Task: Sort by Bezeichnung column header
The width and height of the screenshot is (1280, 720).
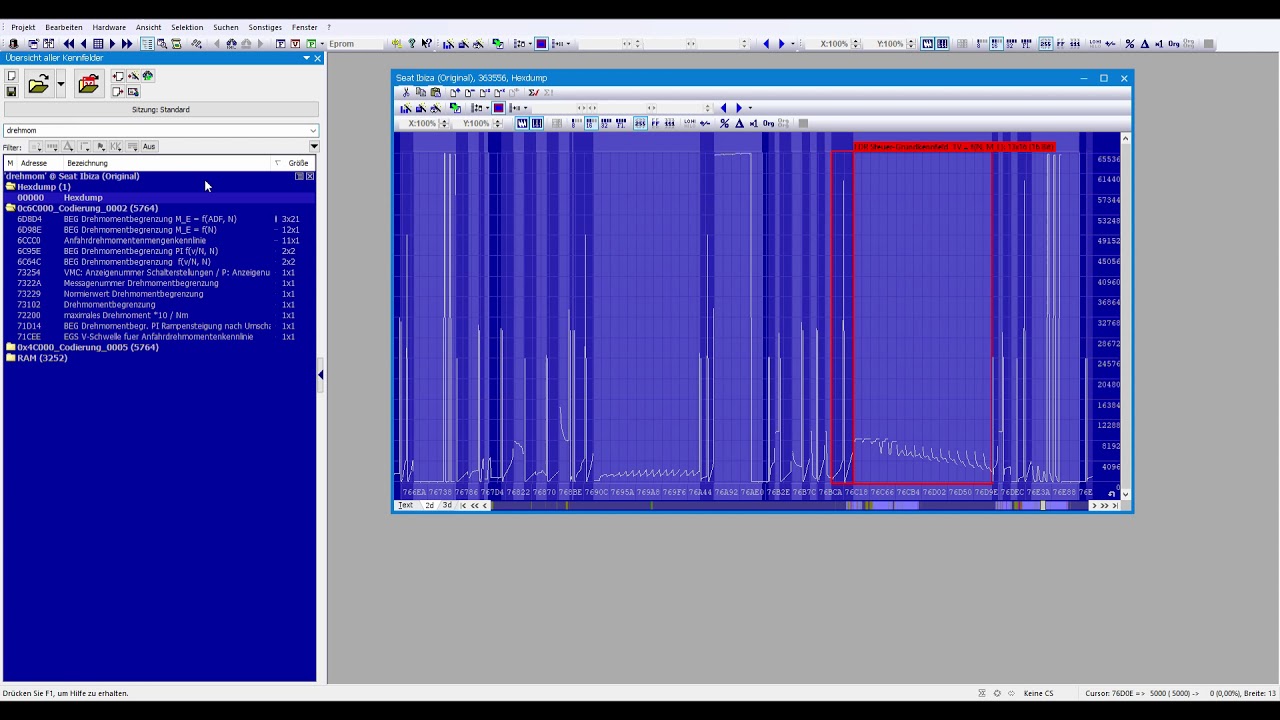Action: click(87, 163)
